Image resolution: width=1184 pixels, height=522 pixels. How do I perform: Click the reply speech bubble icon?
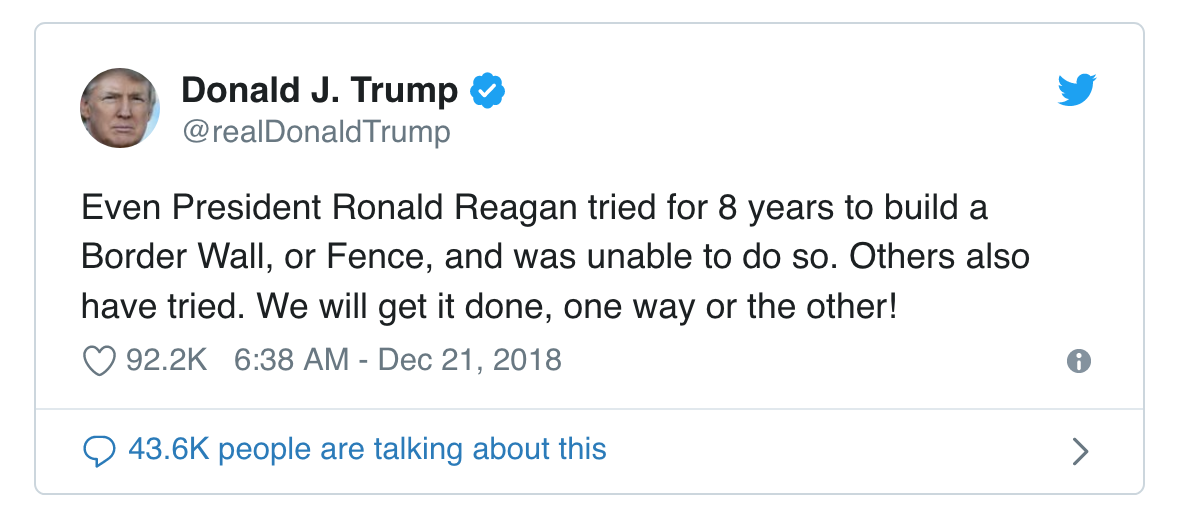[x=98, y=450]
